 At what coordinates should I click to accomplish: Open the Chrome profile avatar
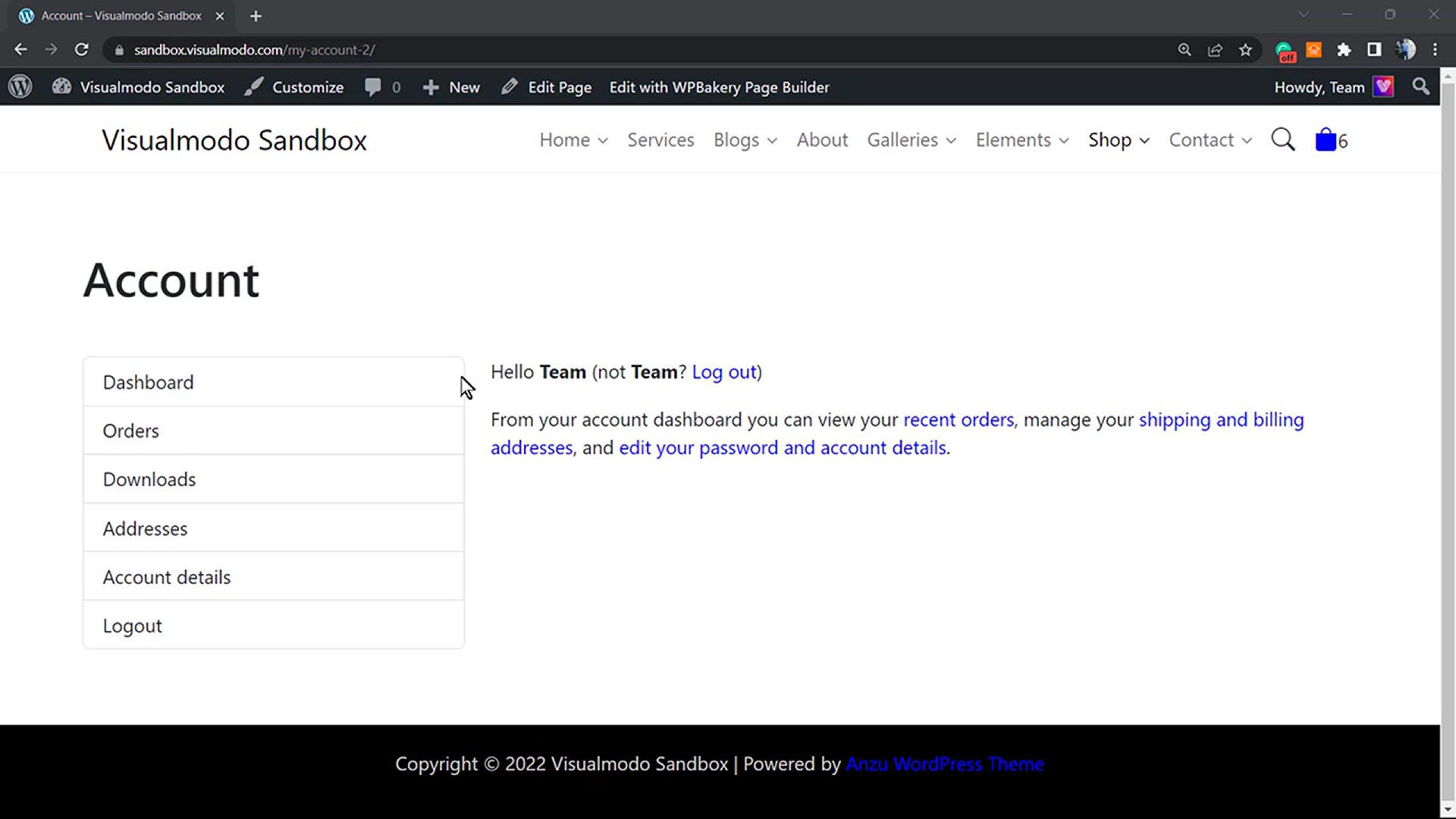(x=1405, y=49)
